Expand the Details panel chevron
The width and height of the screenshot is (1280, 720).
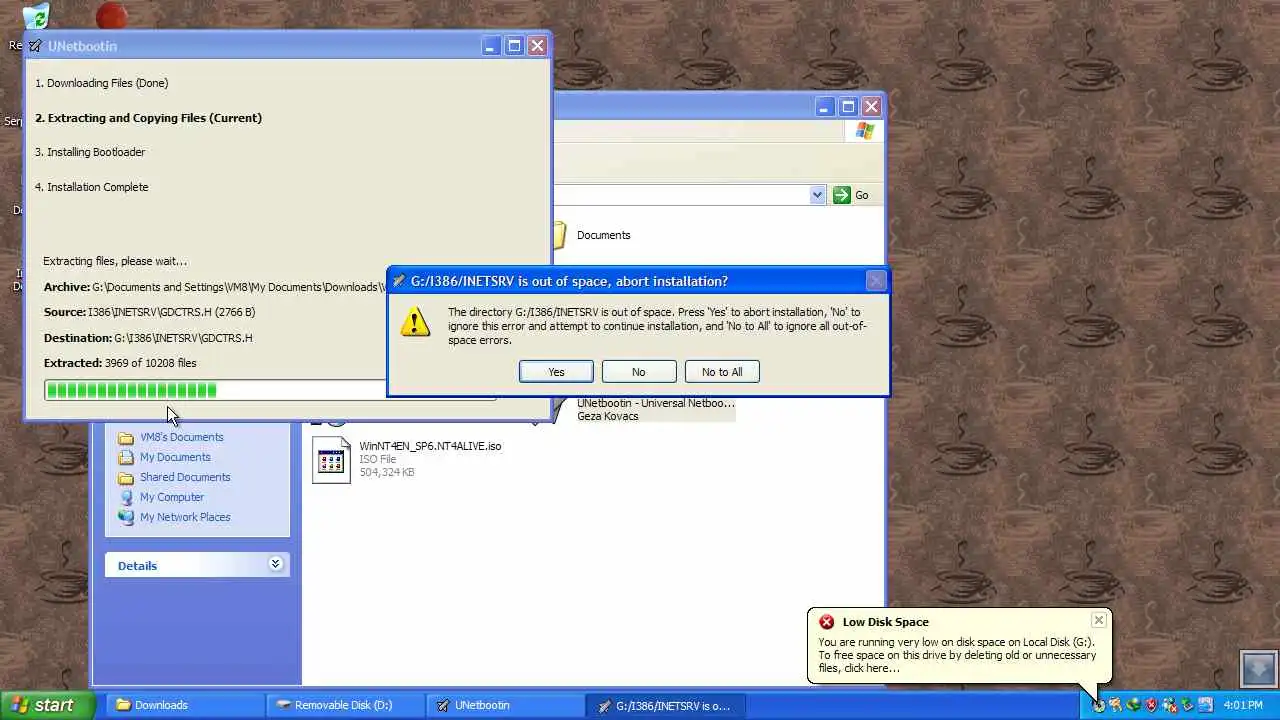(x=275, y=565)
